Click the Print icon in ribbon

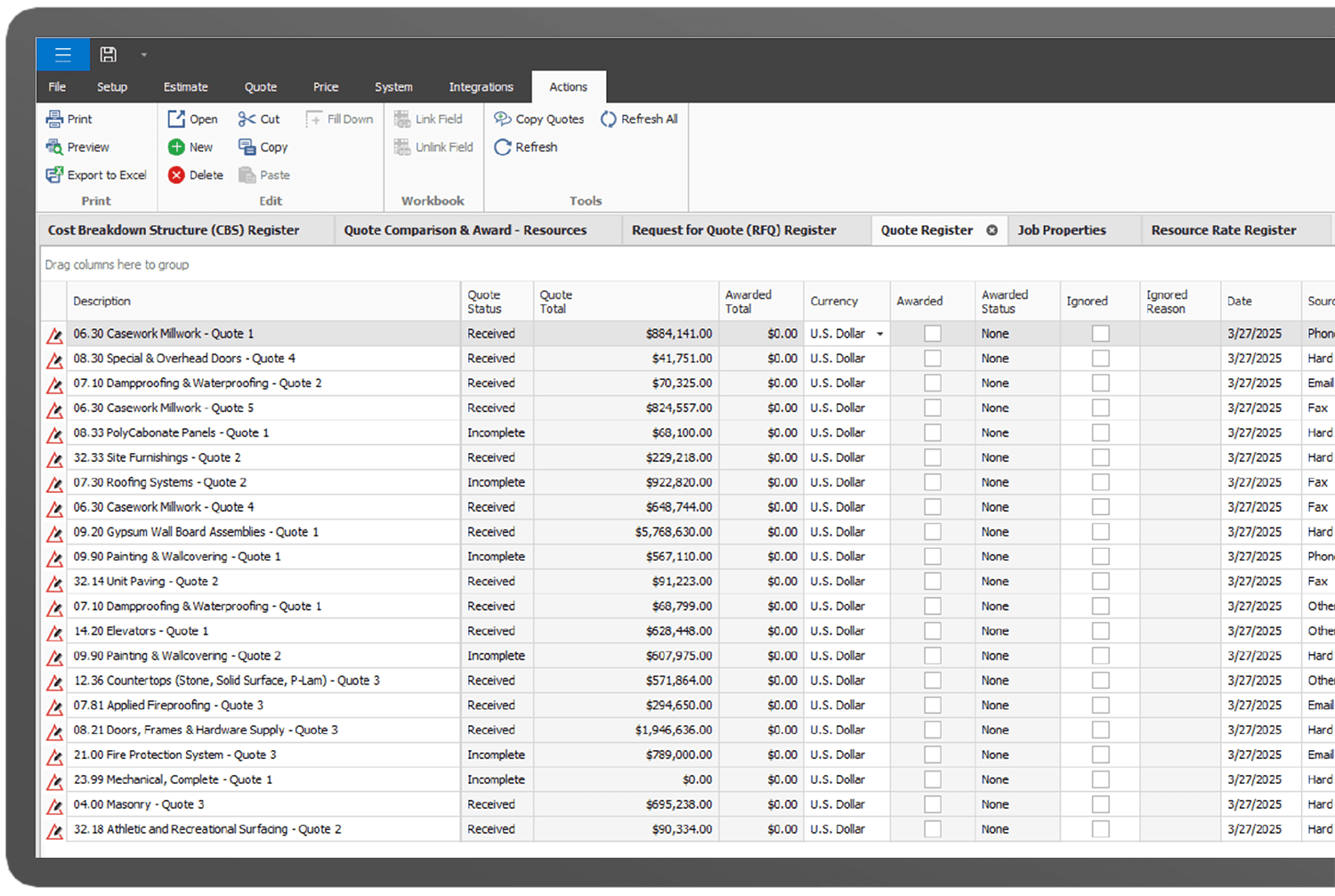(x=55, y=118)
